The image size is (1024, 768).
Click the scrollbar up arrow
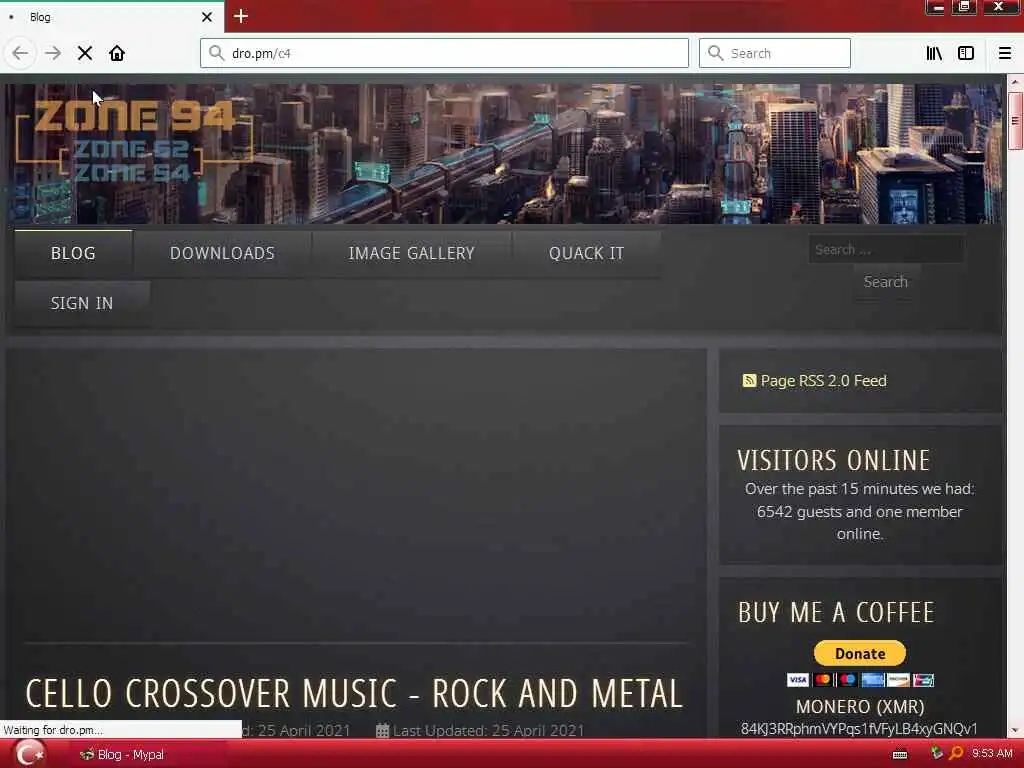(1015, 82)
